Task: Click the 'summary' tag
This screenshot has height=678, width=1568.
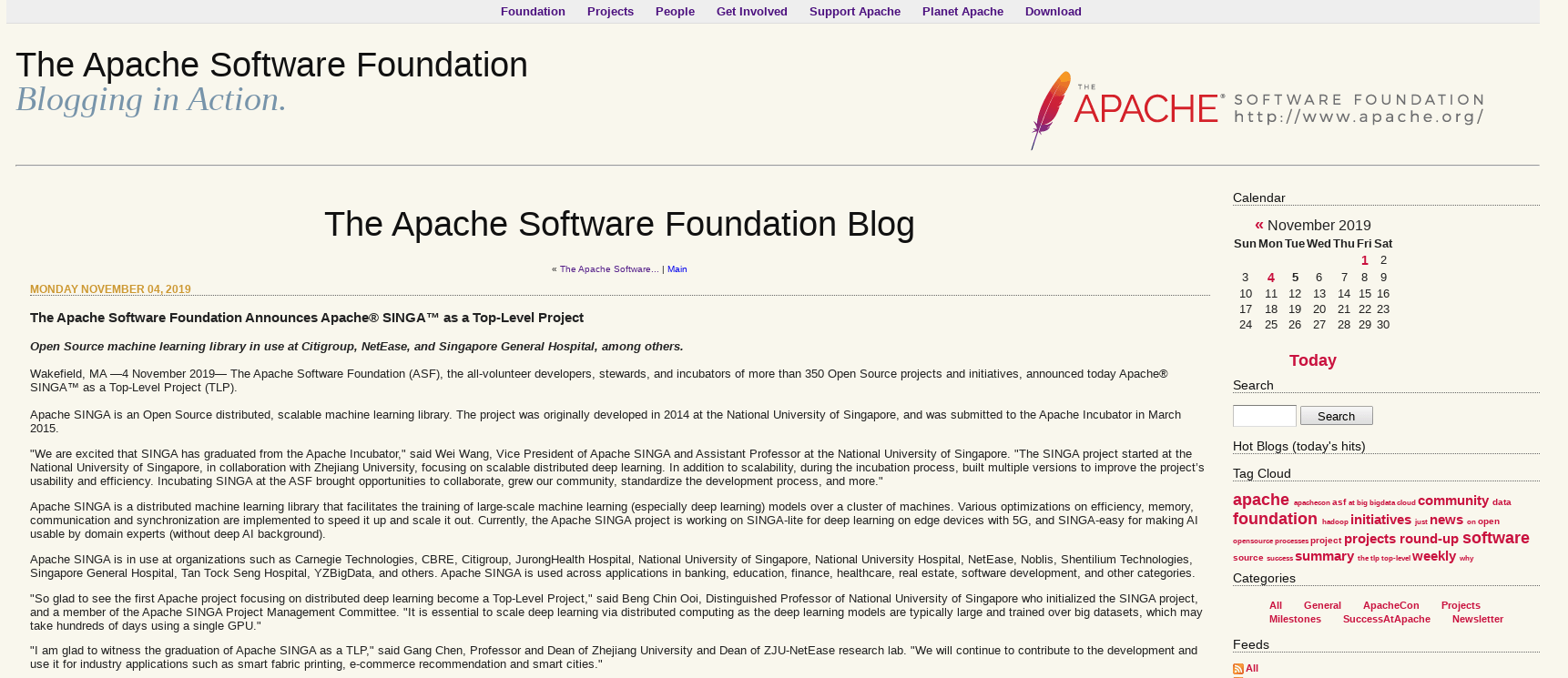Action: 1324,556
